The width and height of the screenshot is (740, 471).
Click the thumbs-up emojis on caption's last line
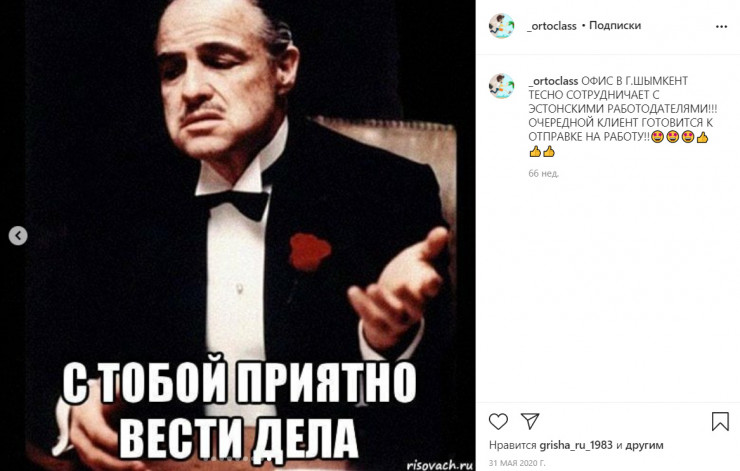coord(542,151)
